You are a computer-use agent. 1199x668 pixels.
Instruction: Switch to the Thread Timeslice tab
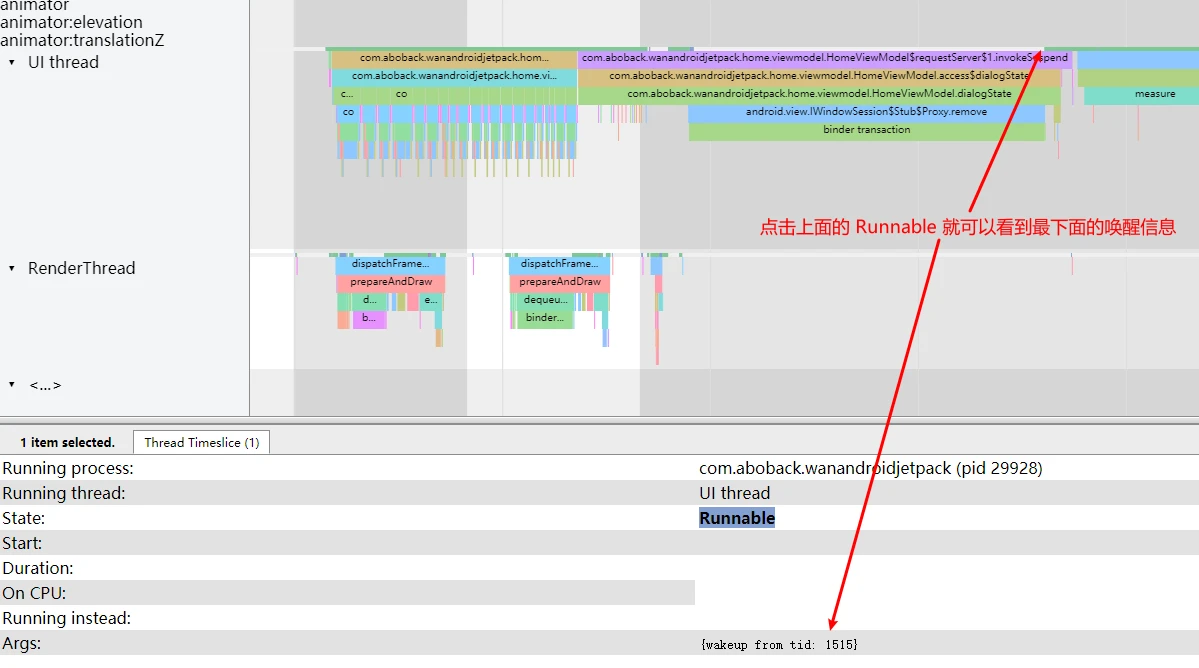(200, 441)
